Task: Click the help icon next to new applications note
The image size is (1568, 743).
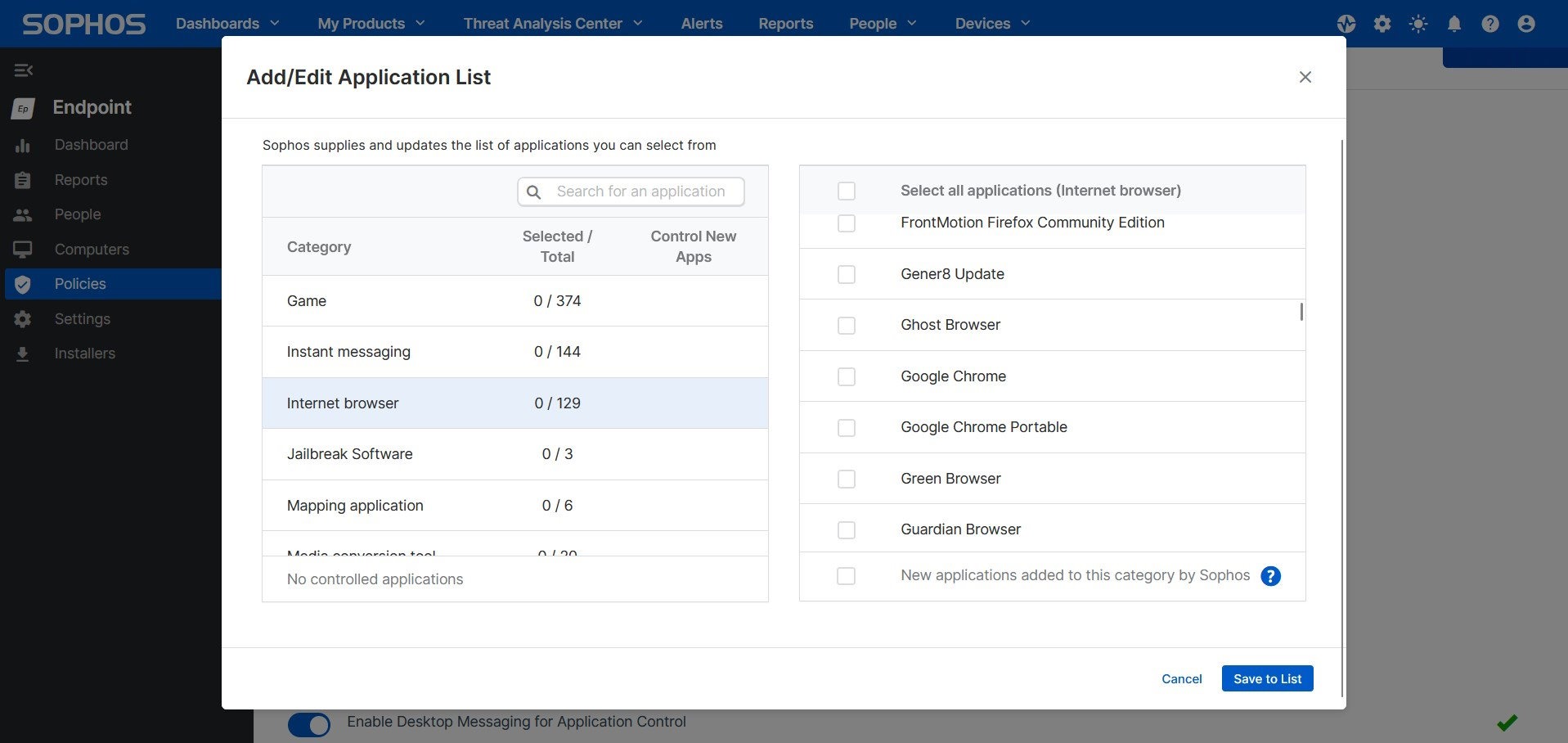Action: [x=1270, y=576]
